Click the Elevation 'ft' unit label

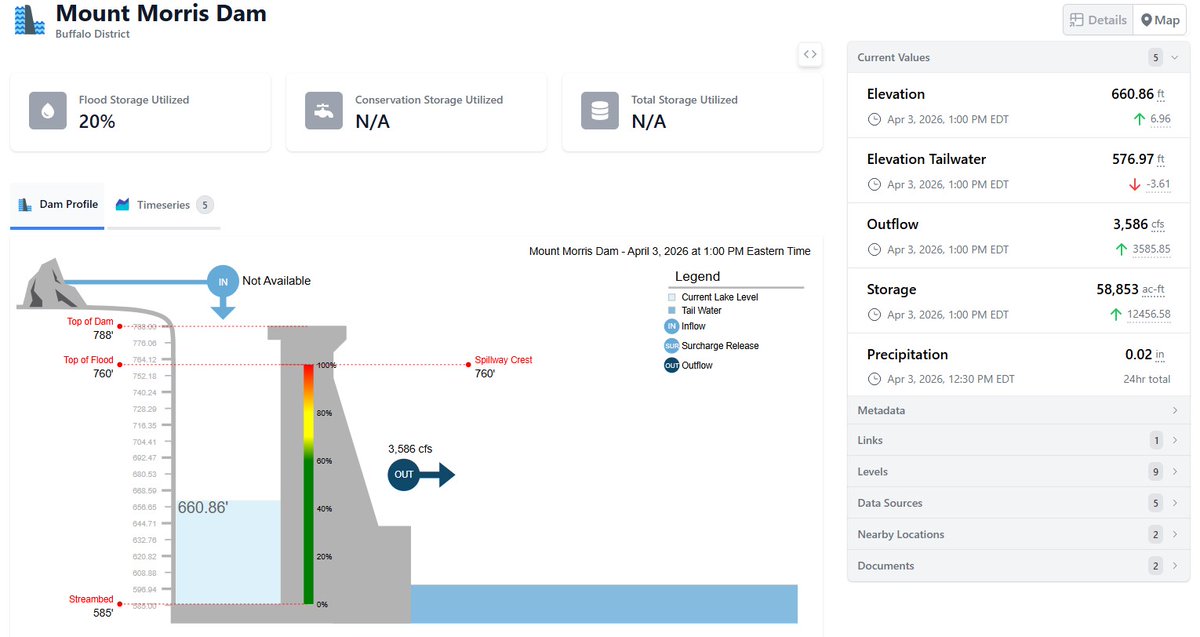pyautogui.click(x=1161, y=94)
